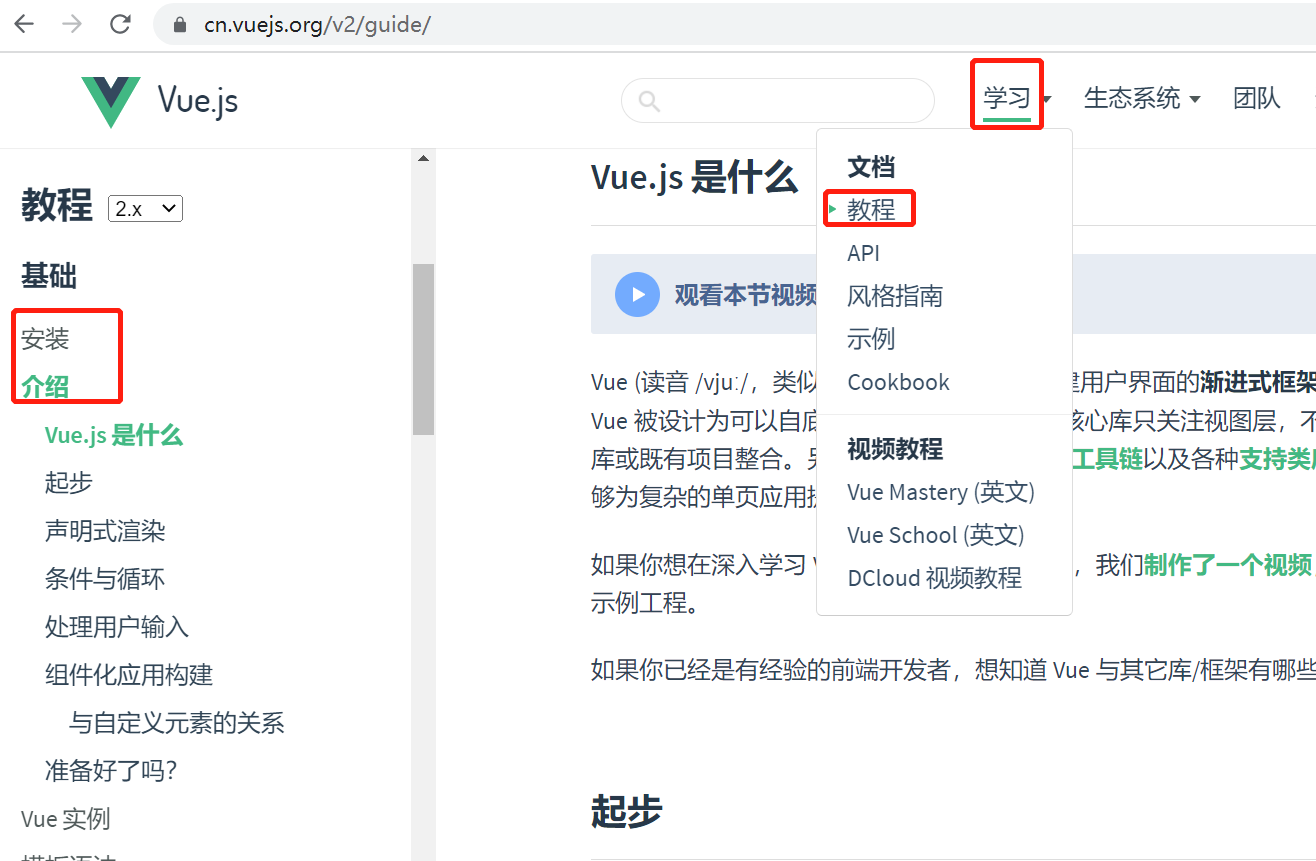This screenshot has height=861, width=1316.
Task: Open 风格指南 from the menu
Action: pyautogui.click(x=895, y=296)
